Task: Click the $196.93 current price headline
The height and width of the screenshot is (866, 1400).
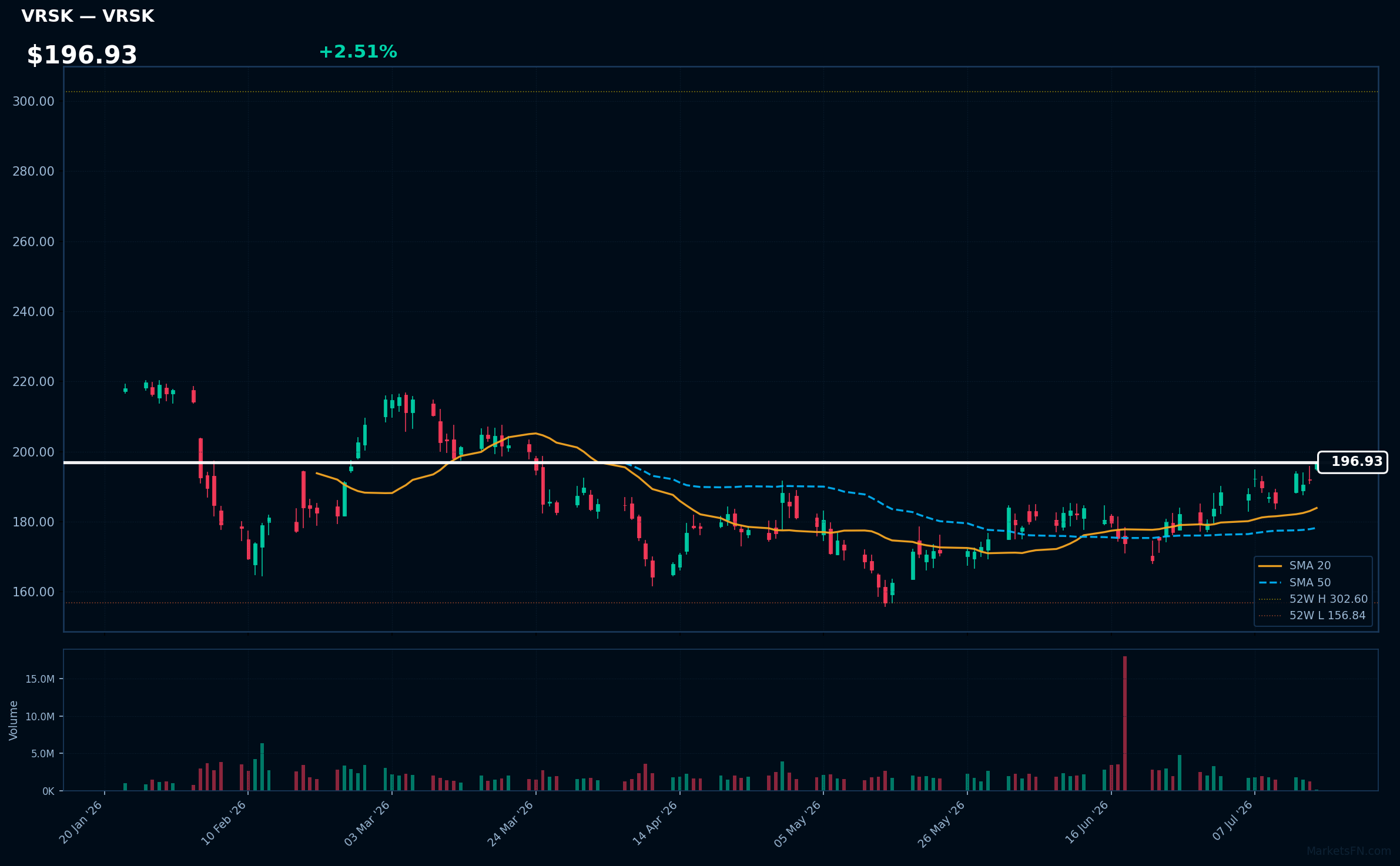Action: 82,55
